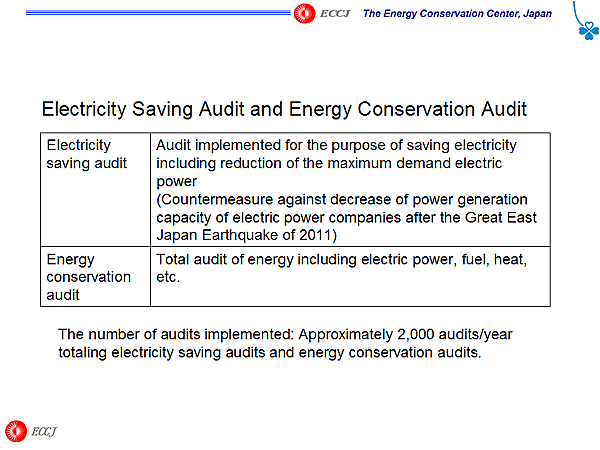This screenshot has height=450, width=600.
Task: Click the red ECCJ sun logo in header
Action: (305, 13)
